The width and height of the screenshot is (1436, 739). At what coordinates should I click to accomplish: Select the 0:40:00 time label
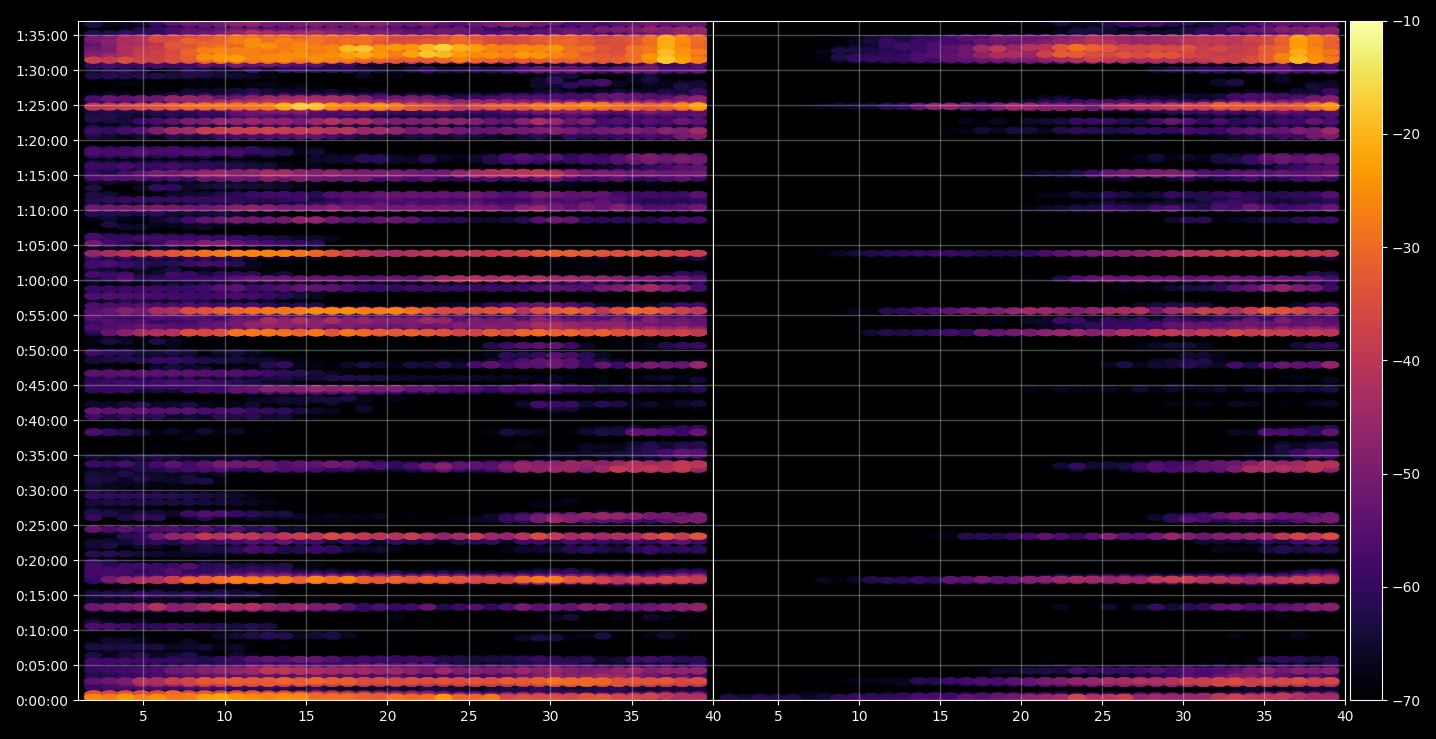42,421
